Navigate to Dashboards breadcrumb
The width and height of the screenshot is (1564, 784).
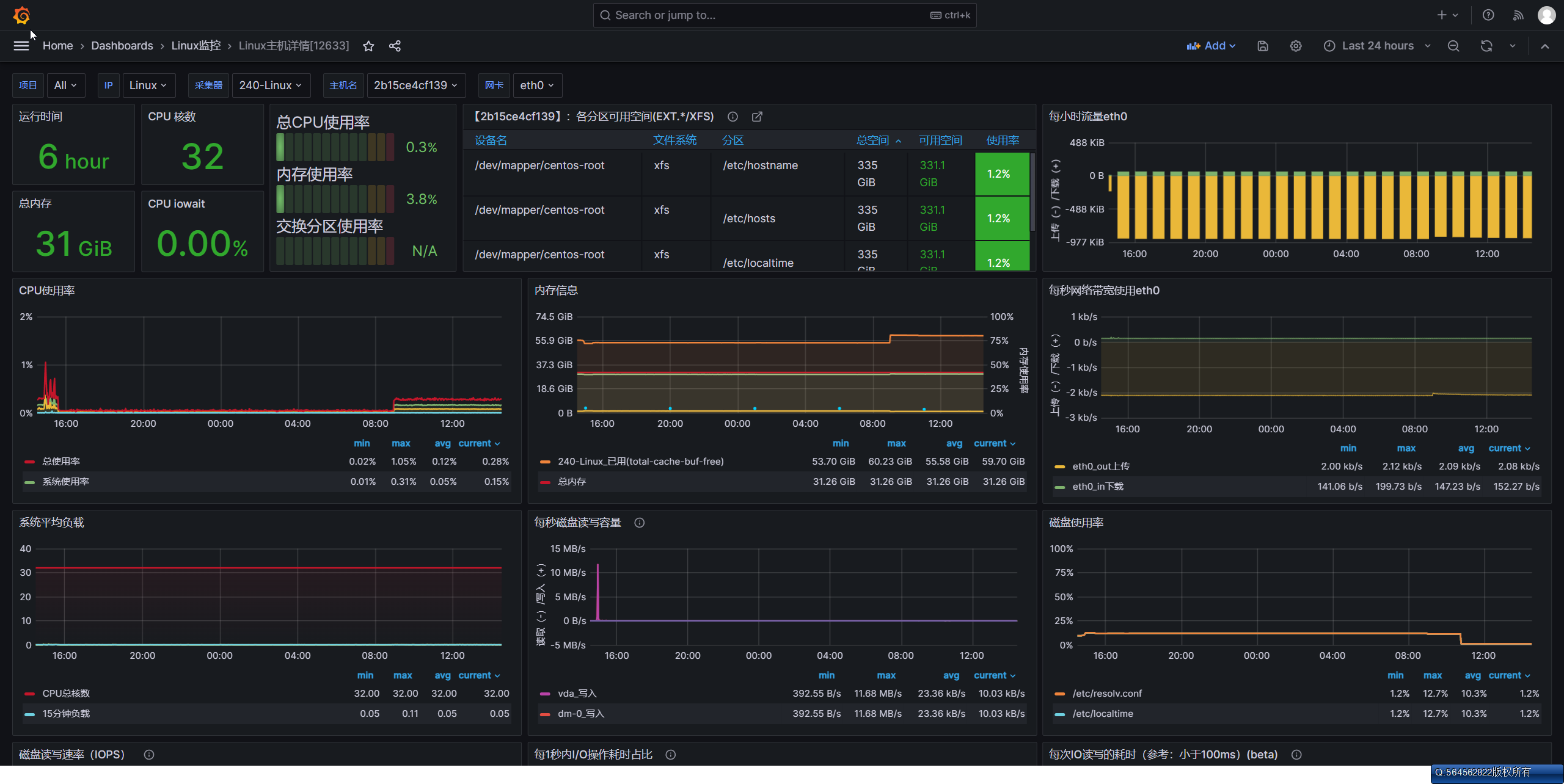point(122,46)
